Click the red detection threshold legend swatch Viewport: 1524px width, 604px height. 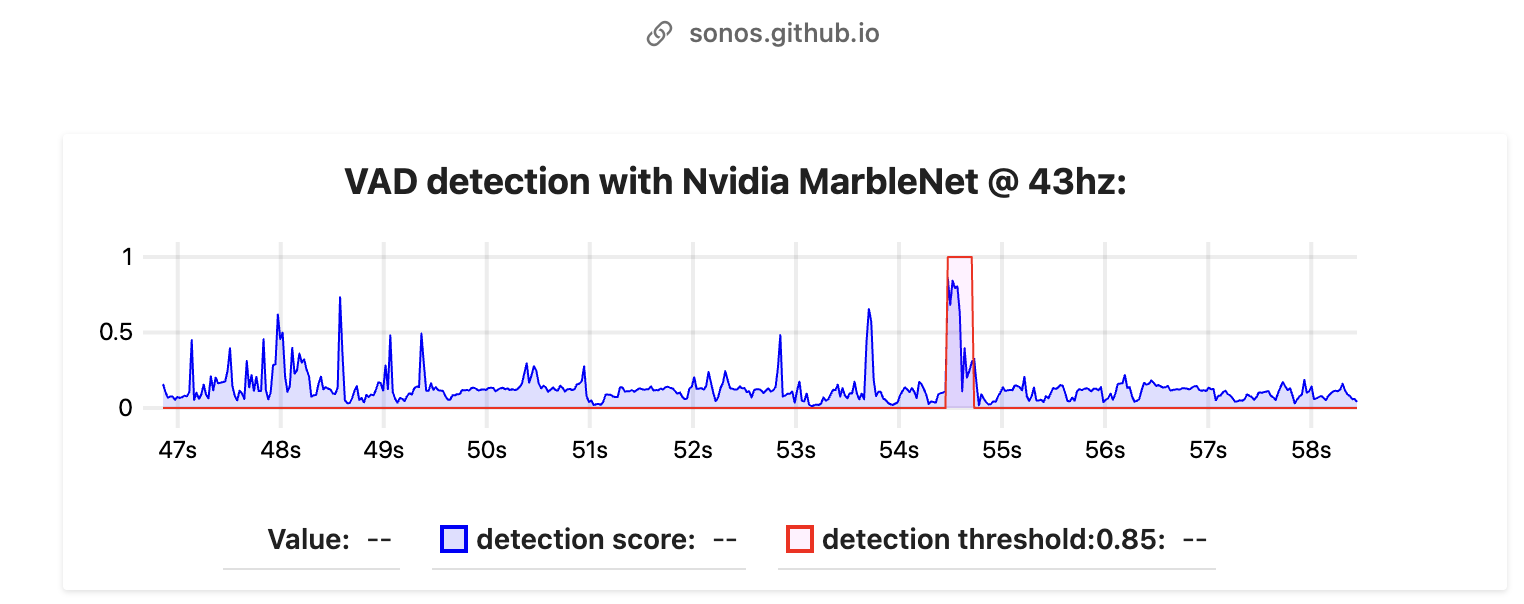(800, 540)
